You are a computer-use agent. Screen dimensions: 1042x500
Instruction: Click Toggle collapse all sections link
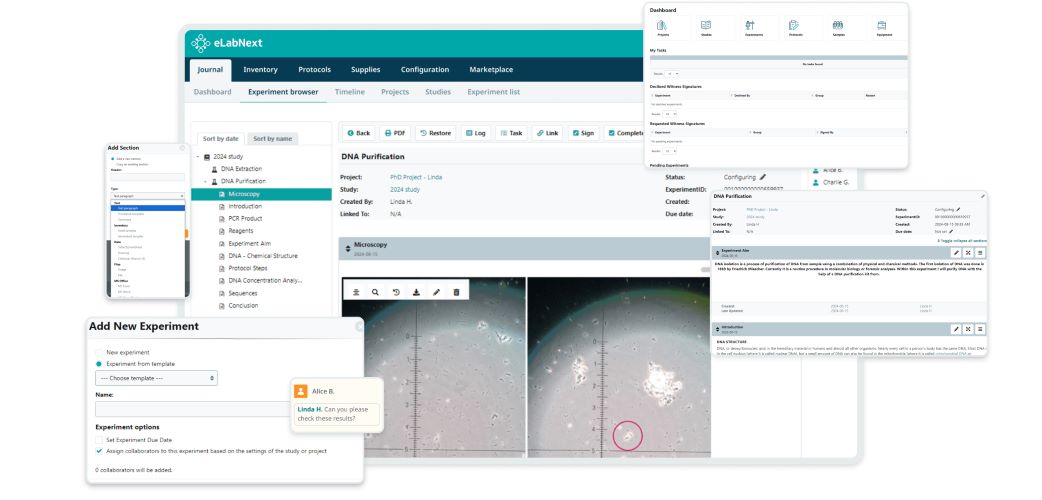coord(962,241)
